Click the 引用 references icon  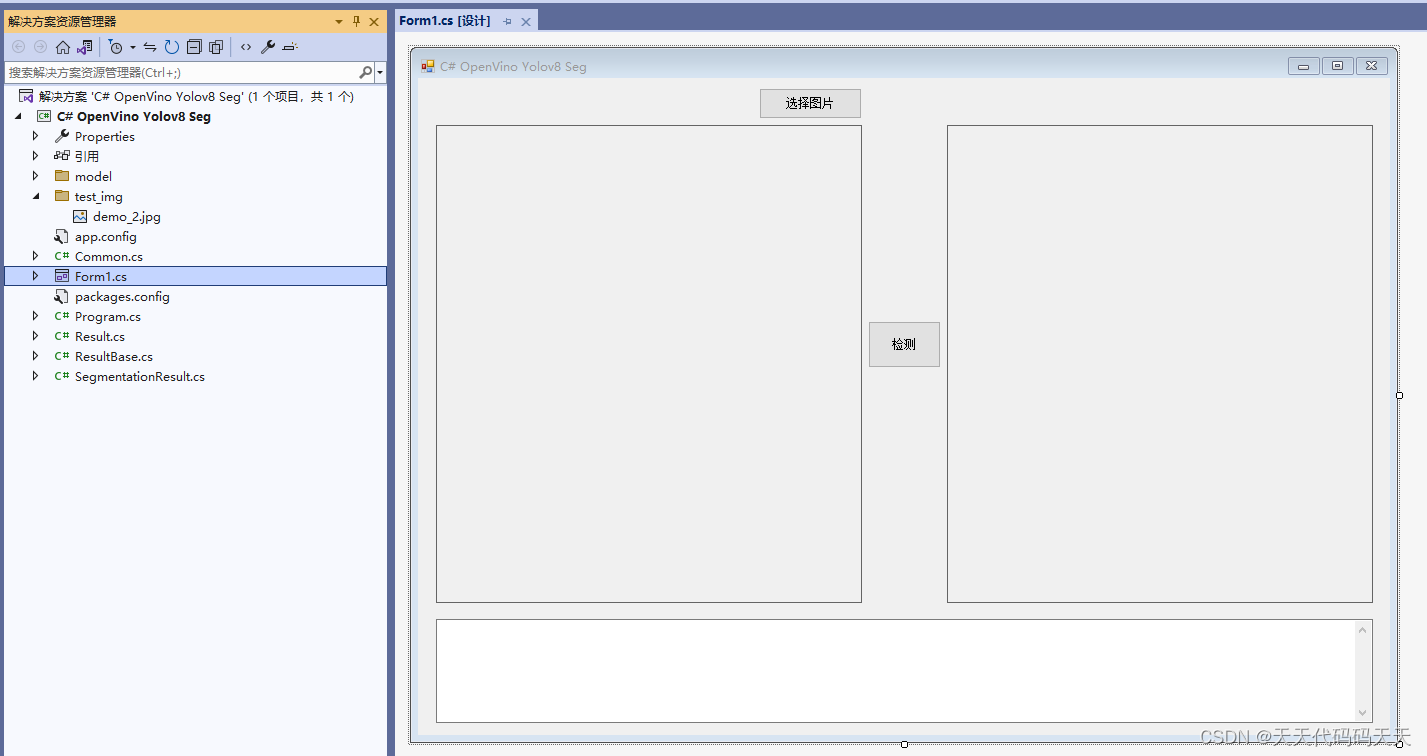point(62,156)
